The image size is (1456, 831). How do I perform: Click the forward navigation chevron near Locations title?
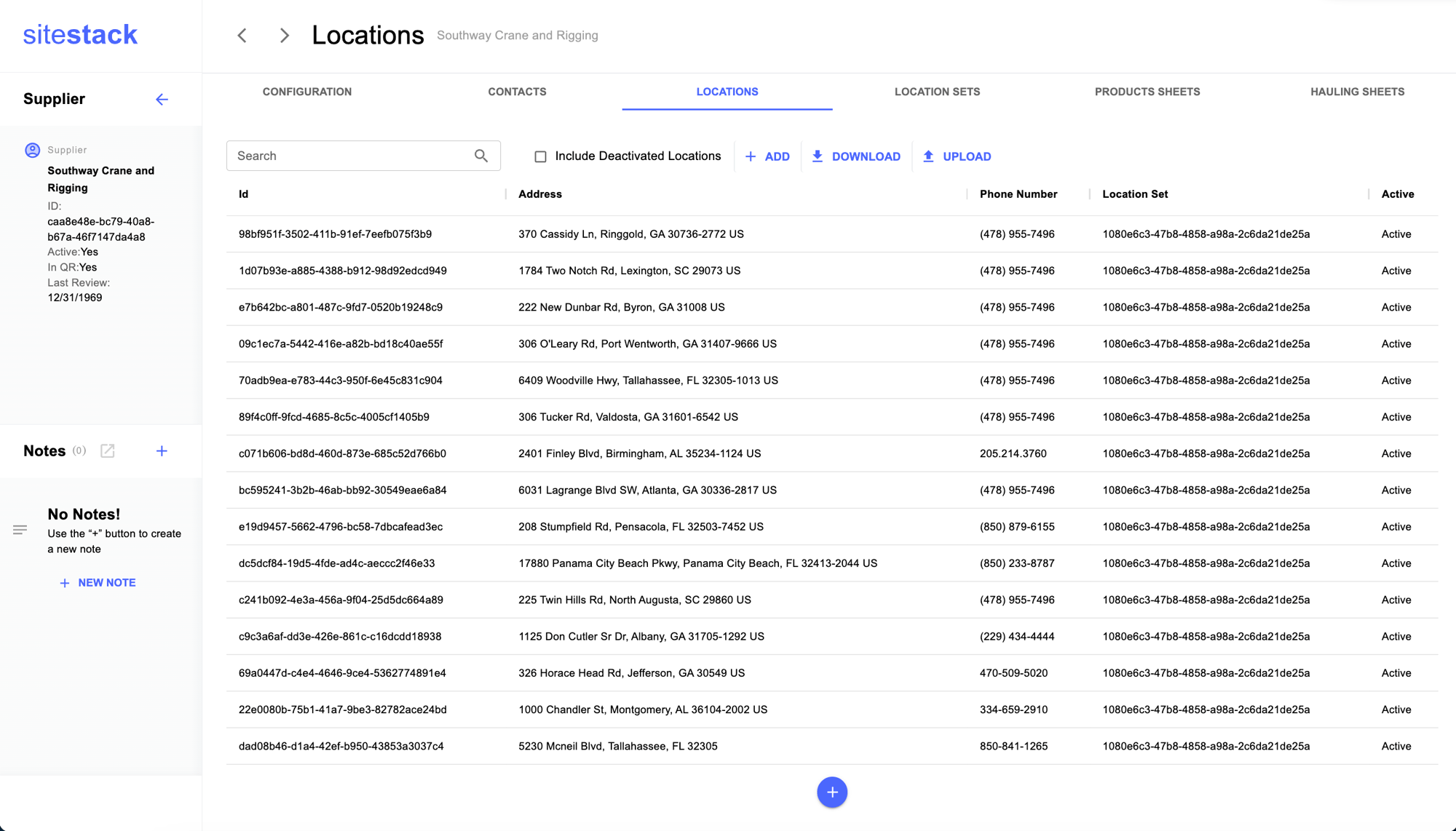[x=284, y=35]
